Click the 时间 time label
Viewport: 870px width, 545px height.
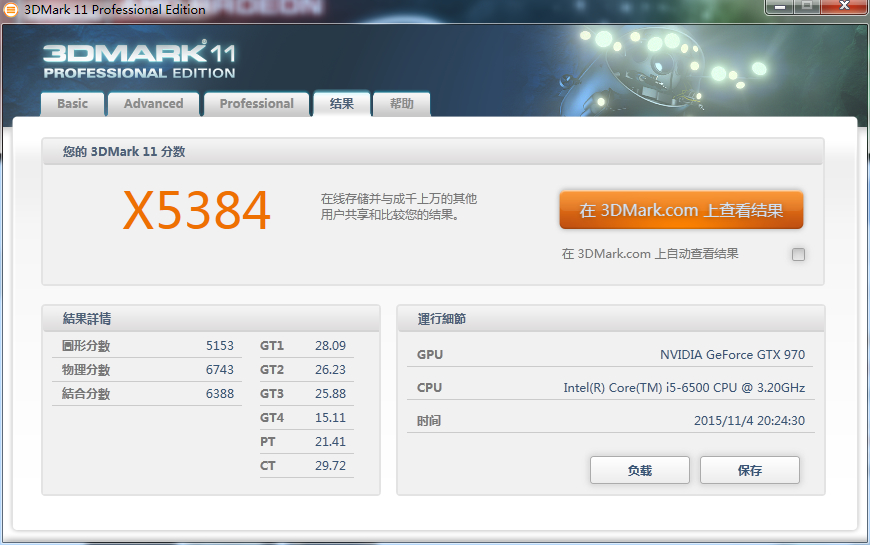click(x=429, y=421)
